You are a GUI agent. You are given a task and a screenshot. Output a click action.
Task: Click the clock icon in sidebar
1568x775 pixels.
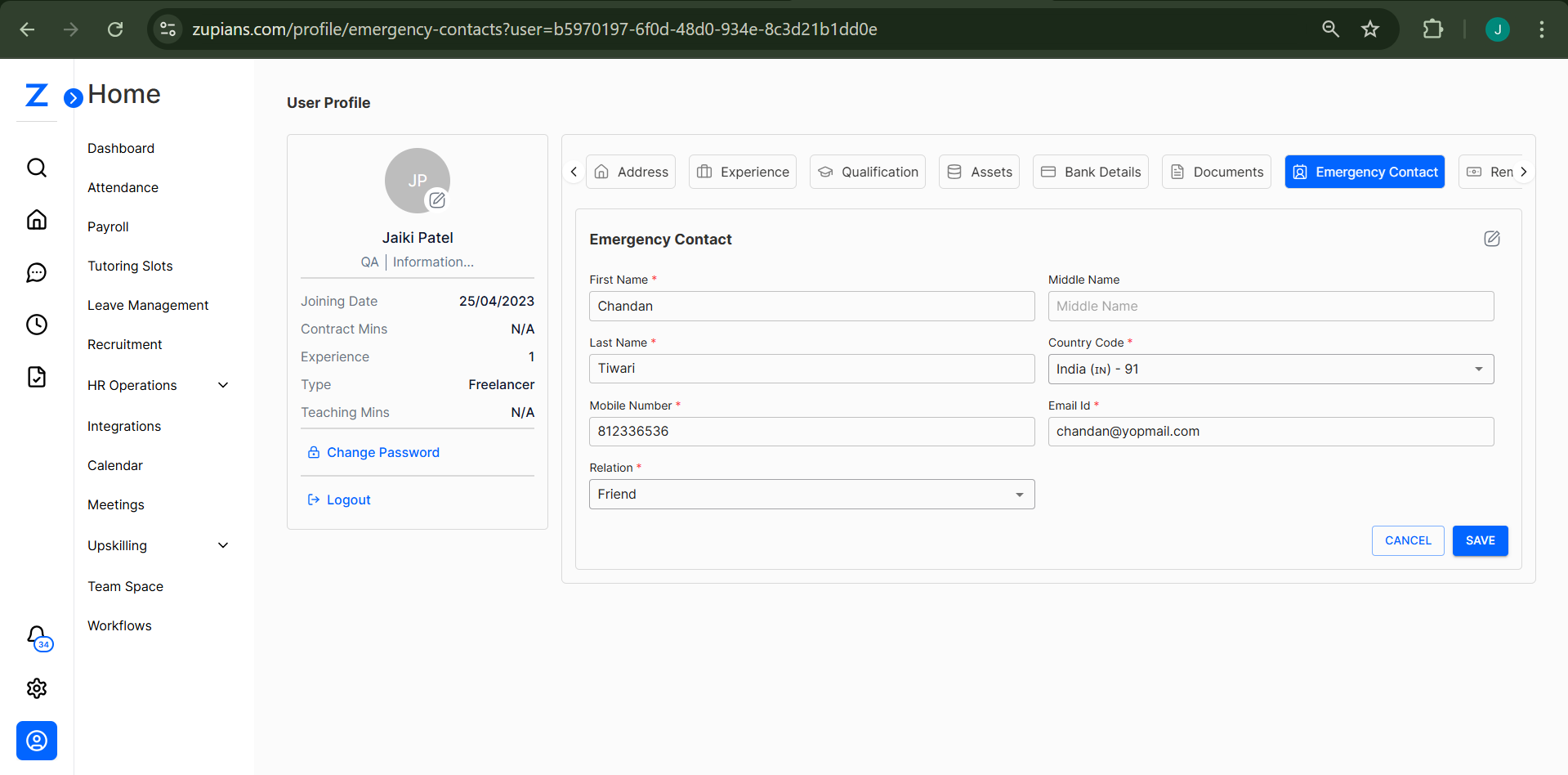pyautogui.click(x=37, y=325)
